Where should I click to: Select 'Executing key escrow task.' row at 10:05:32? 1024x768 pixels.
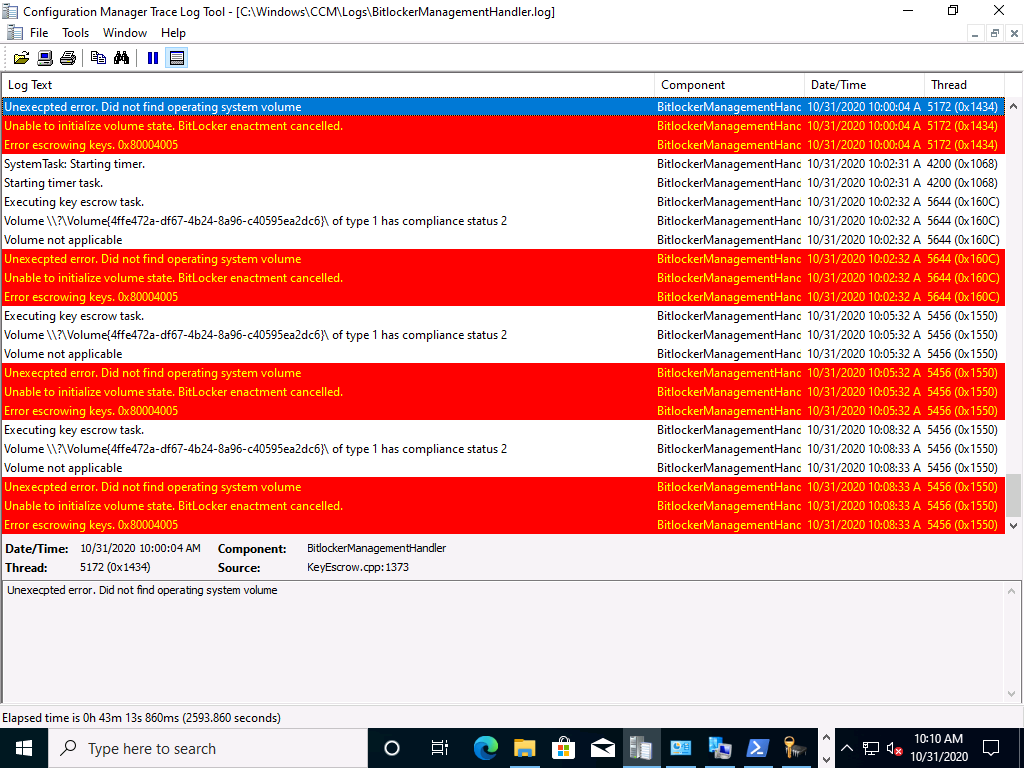tap(504, 316)
